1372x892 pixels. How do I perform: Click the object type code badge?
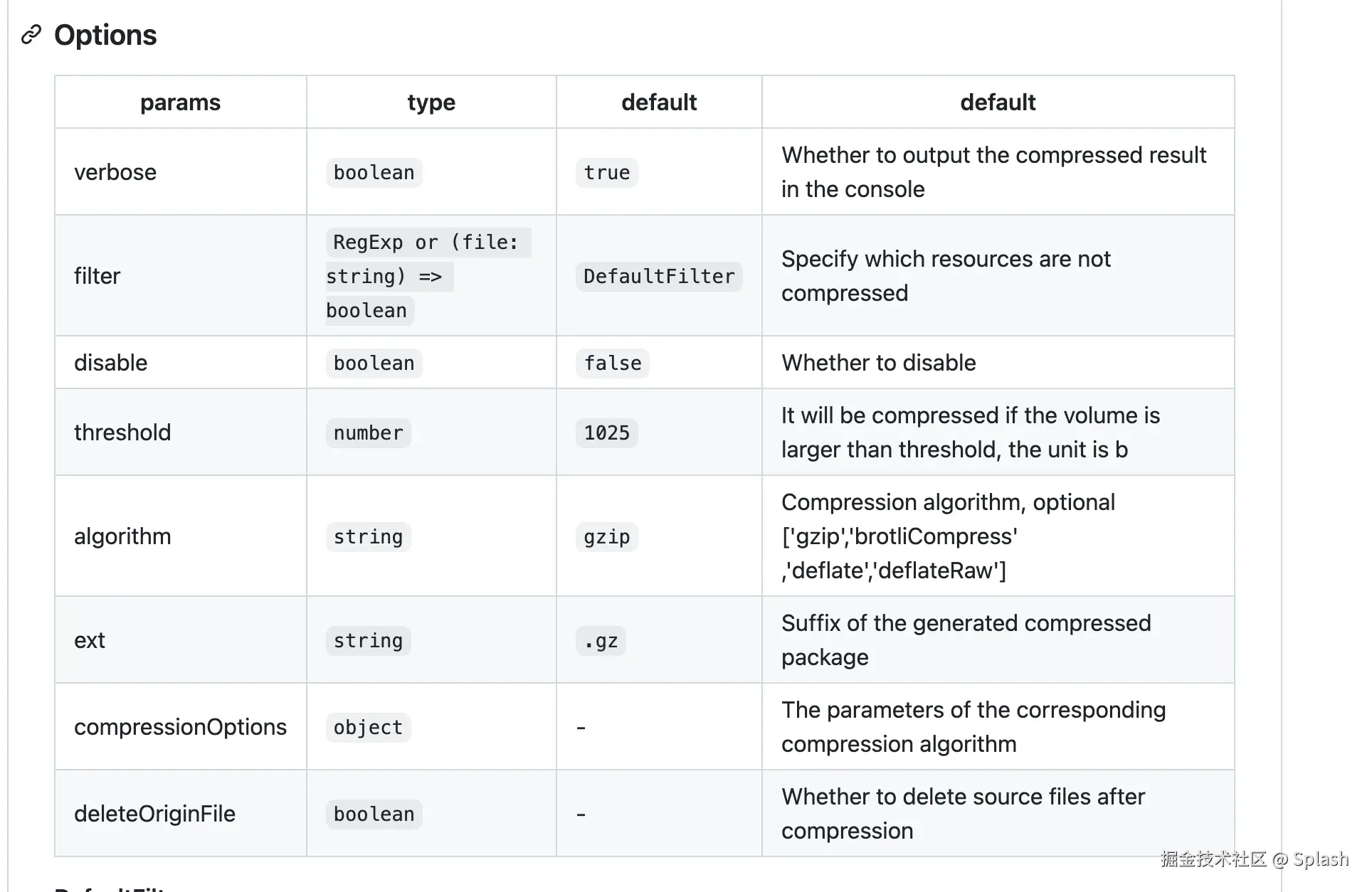click(x=368, y=728)
